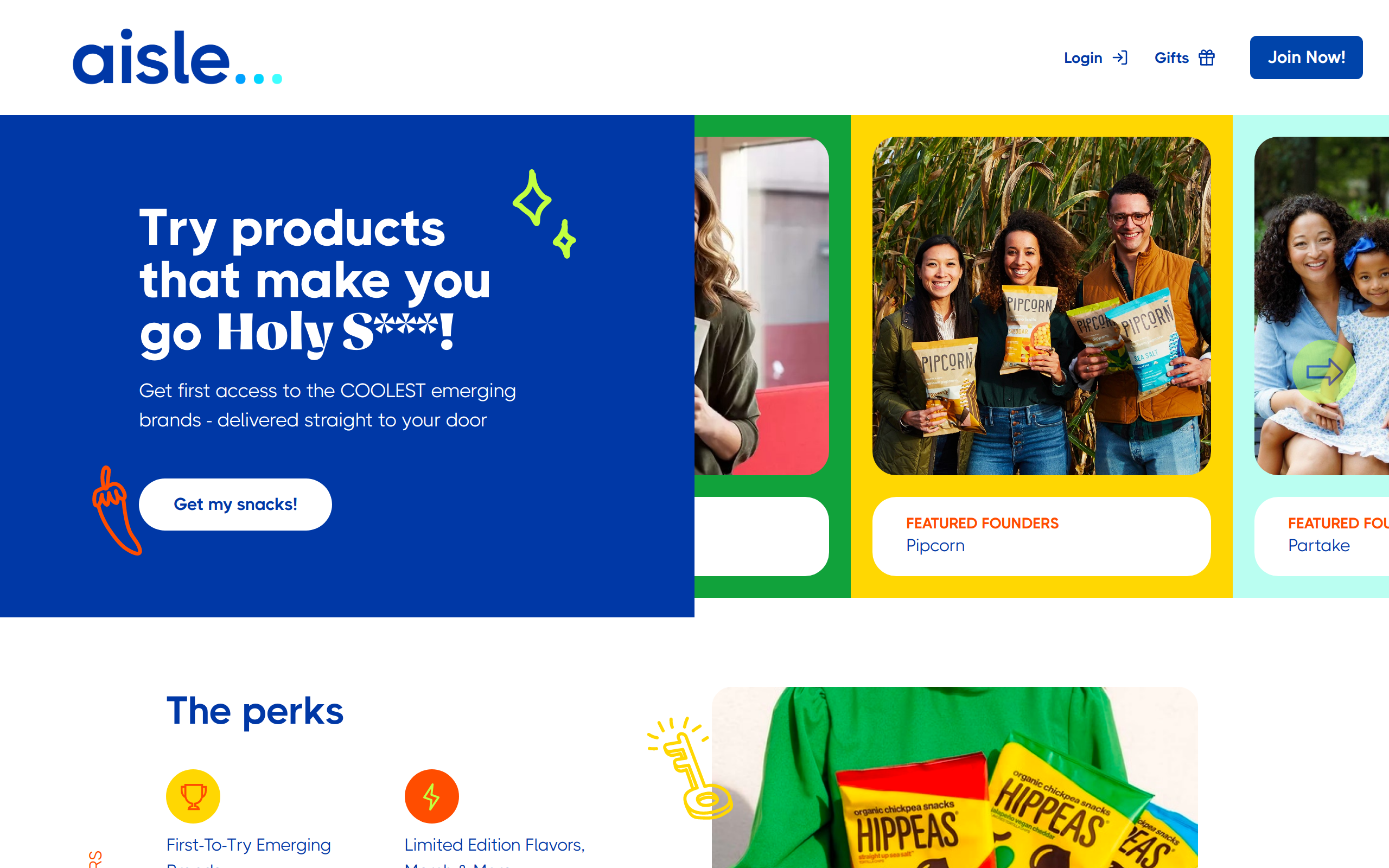1389x868 pixels.
Task: Open the Partake founders photo
Action: click(1321, 305)
